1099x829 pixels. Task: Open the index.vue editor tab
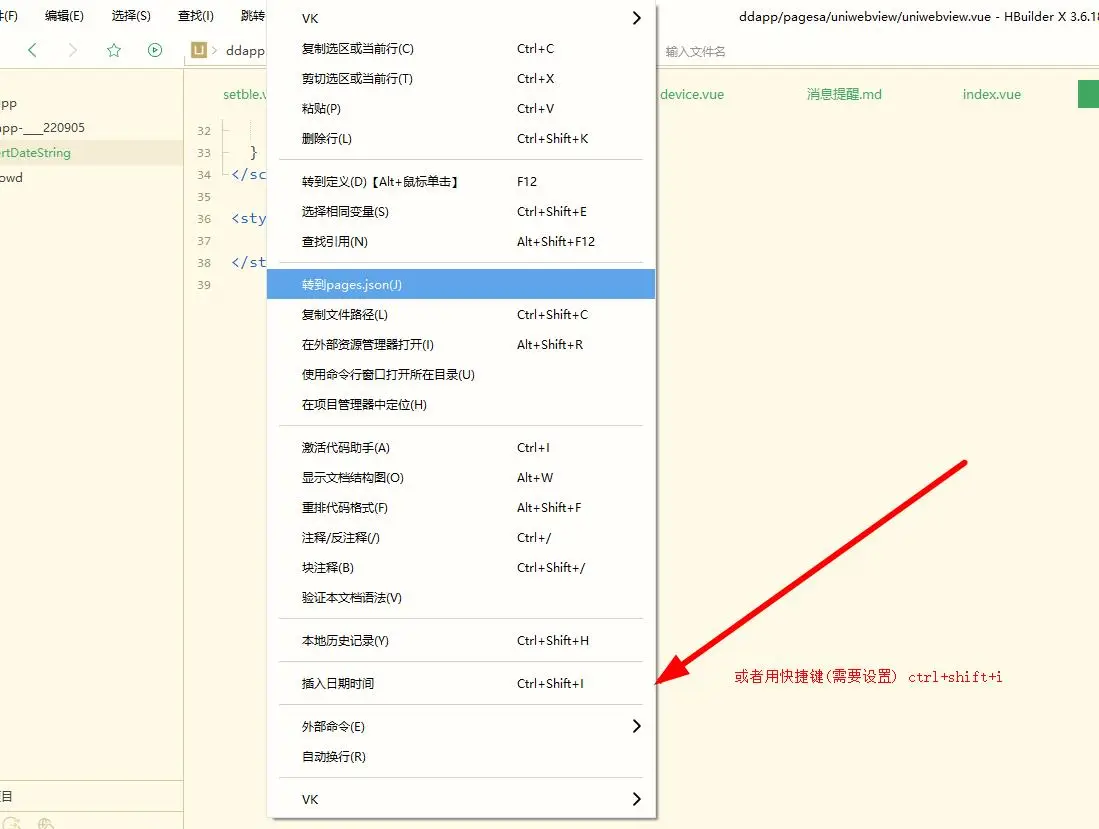coord(991,95)
